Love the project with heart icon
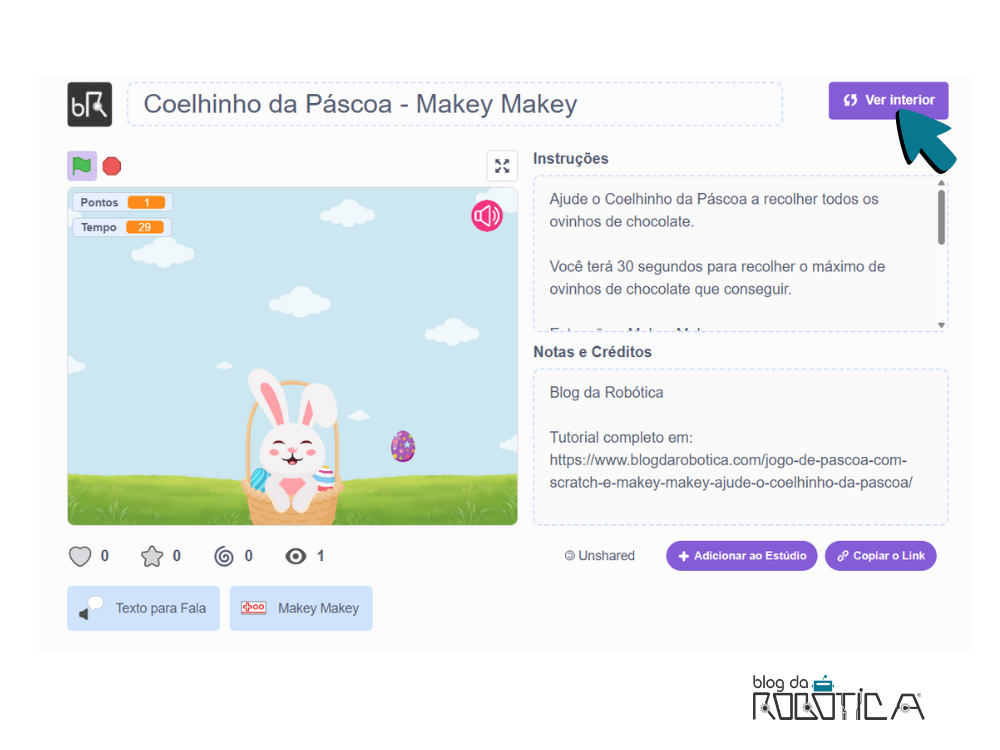Viewport: 1000px width, 750px height. coord(80,556)
